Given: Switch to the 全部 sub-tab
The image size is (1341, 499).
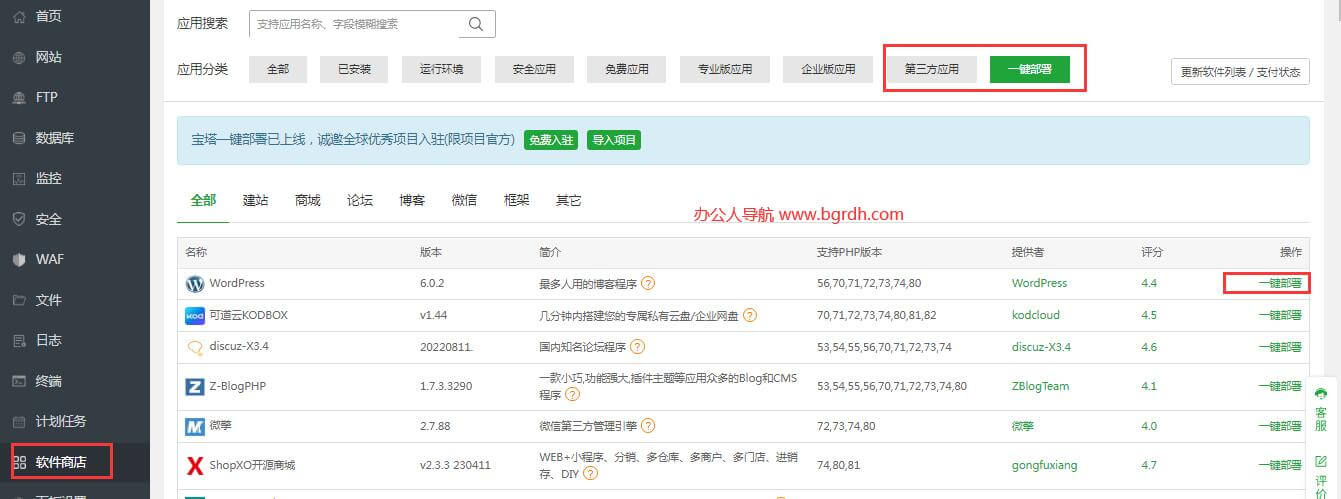Looking at the screenshot, I should tap(203, 200).
